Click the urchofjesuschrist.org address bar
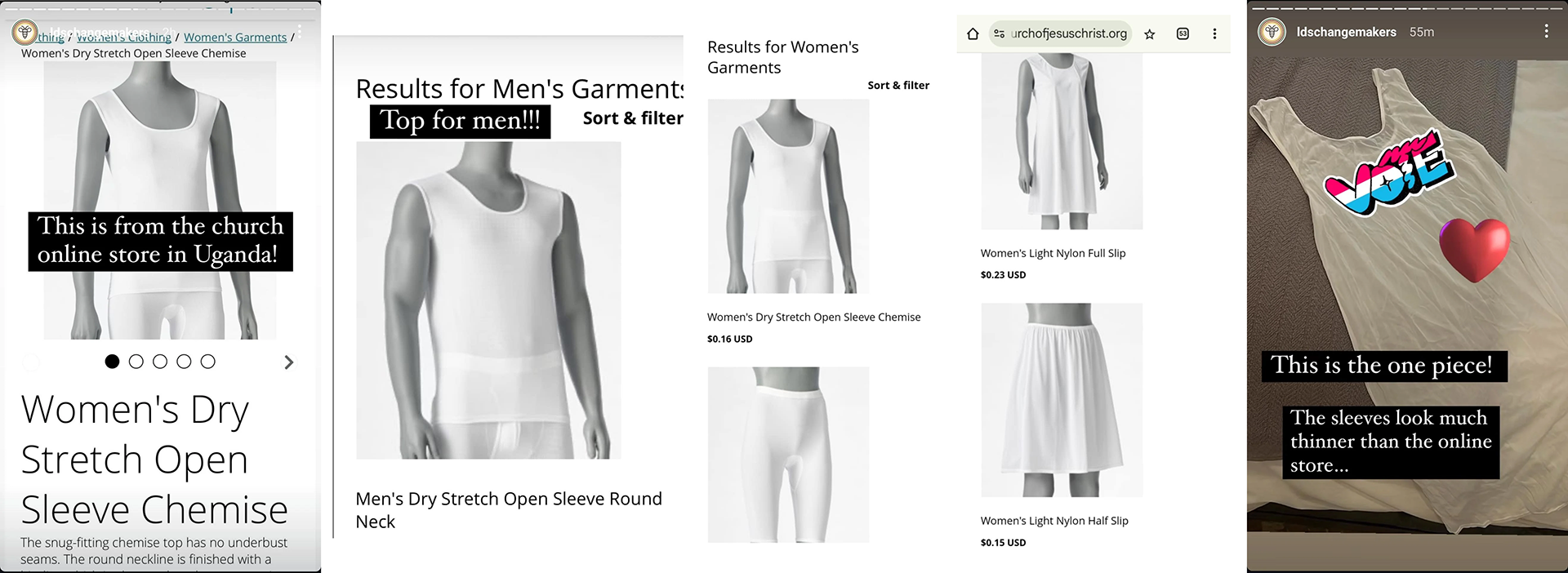The height and width of the screenshot is (573, 1568). [x=1060, y=33]
